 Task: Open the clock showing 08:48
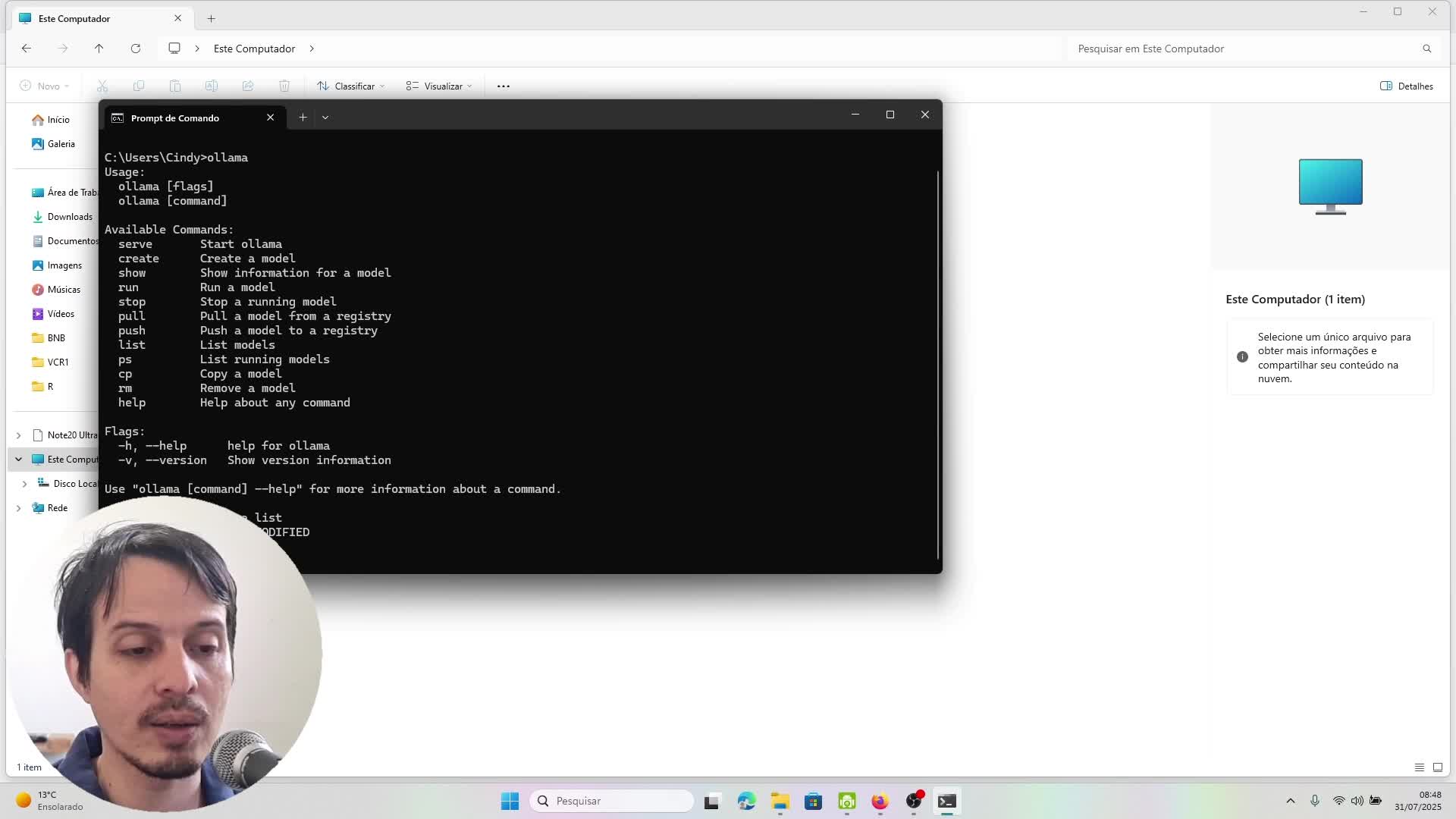coord(1417,801)
